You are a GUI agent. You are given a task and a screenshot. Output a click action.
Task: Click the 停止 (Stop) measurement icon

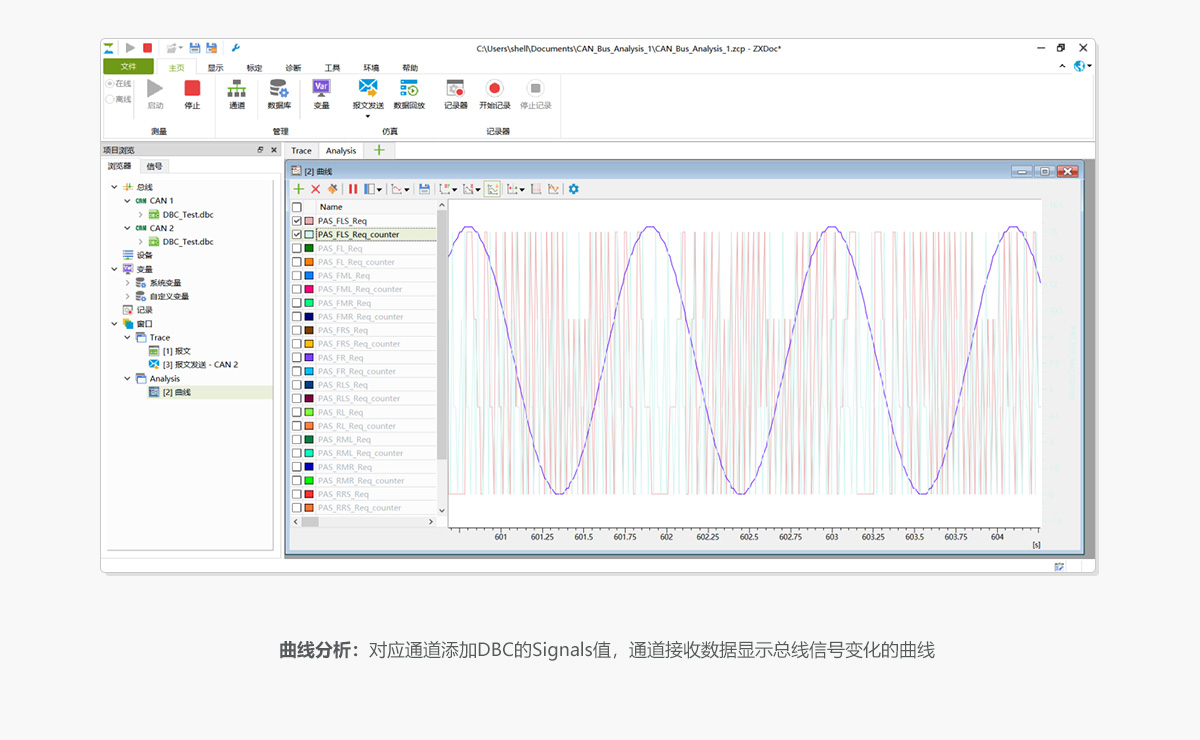click(192, 89)
